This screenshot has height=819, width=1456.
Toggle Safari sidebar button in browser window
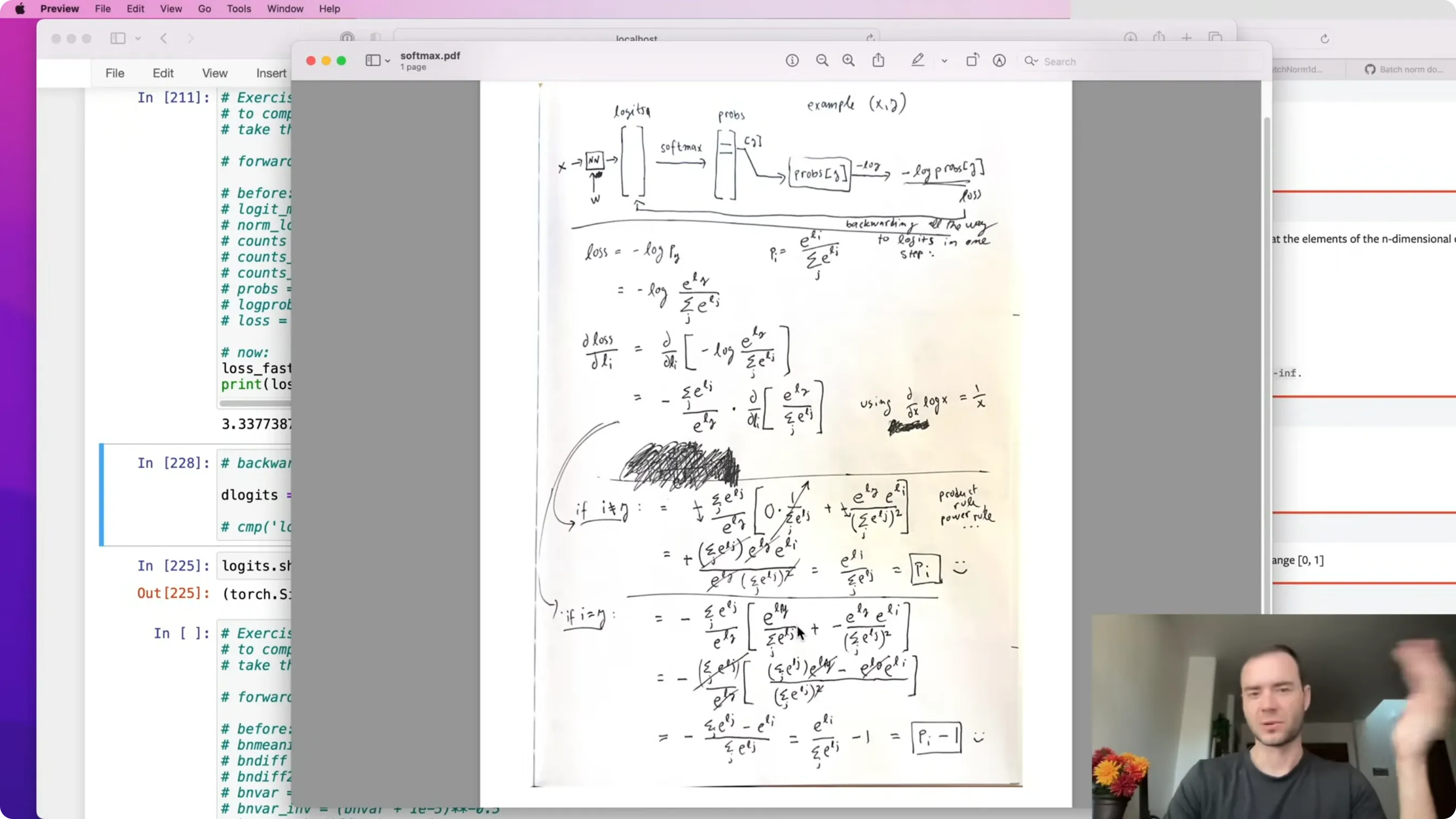coord(118,38)
